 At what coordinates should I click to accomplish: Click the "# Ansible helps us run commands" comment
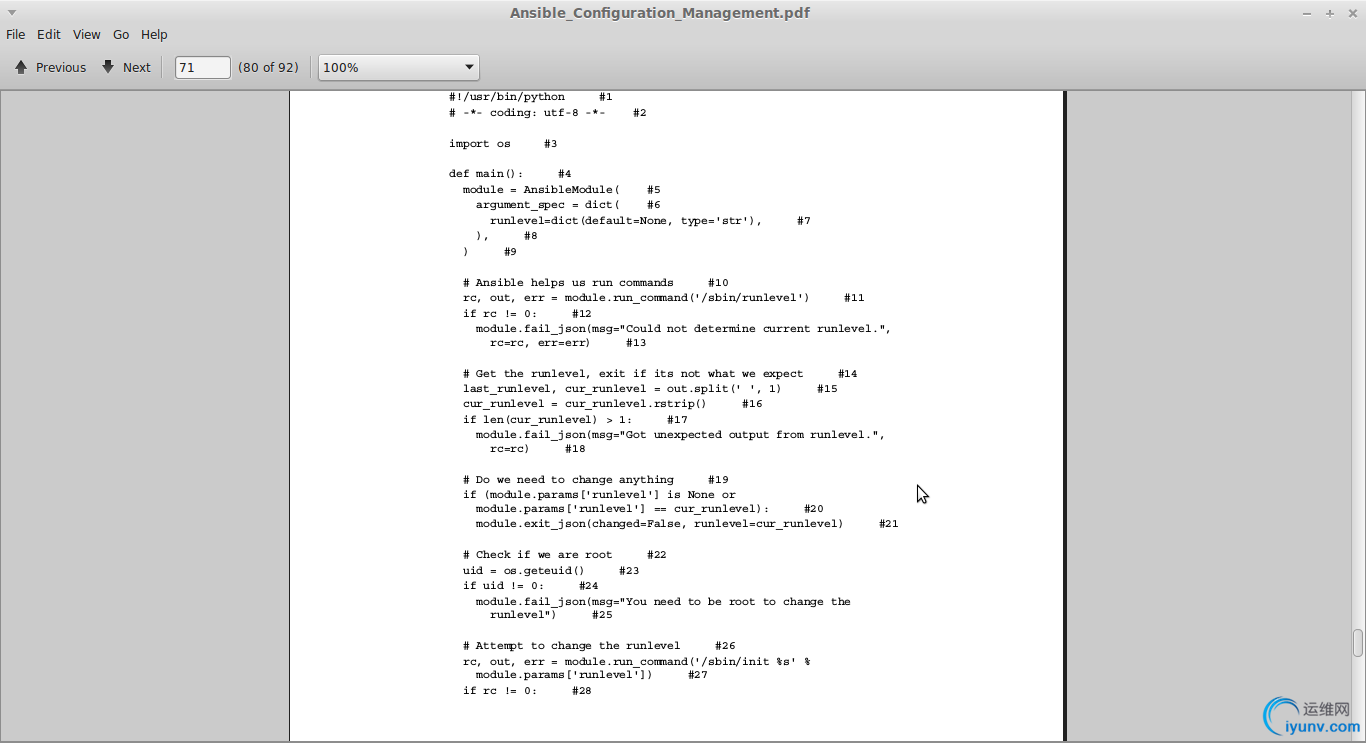596,283
